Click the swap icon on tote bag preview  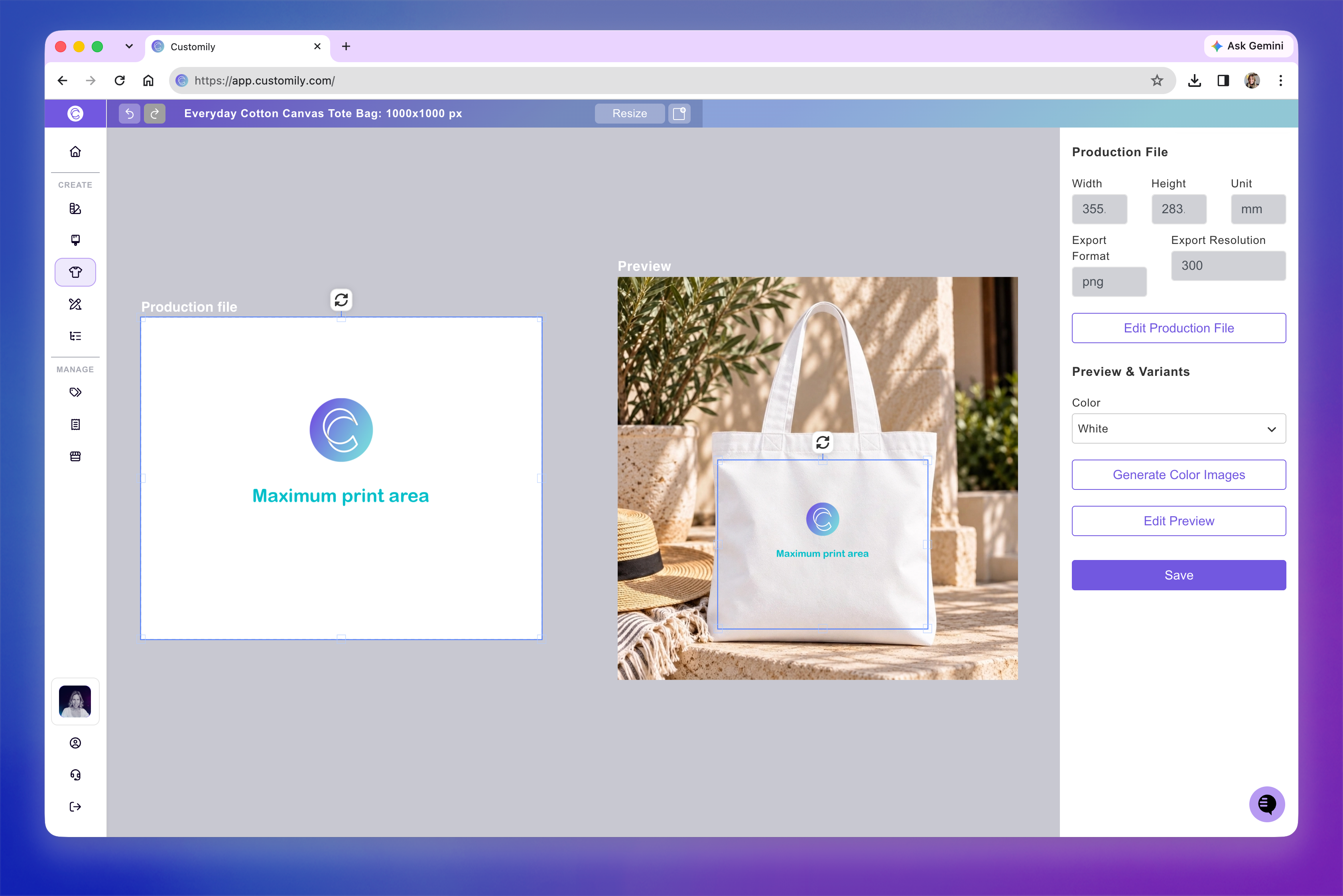(823, 442)
